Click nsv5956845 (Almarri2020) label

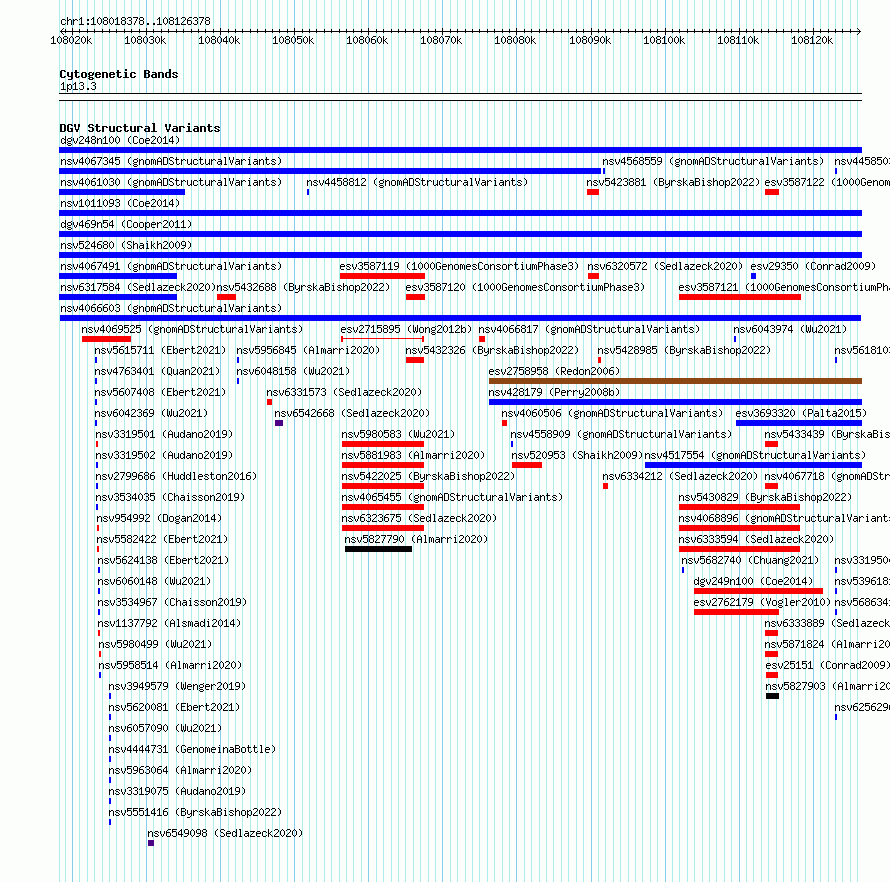[308, 350]
